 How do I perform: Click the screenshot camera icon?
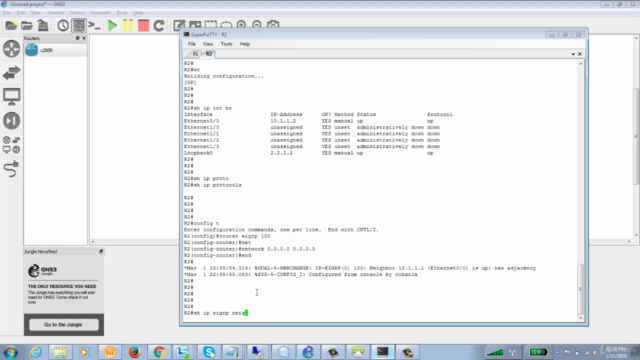click(x=273, y=24)
